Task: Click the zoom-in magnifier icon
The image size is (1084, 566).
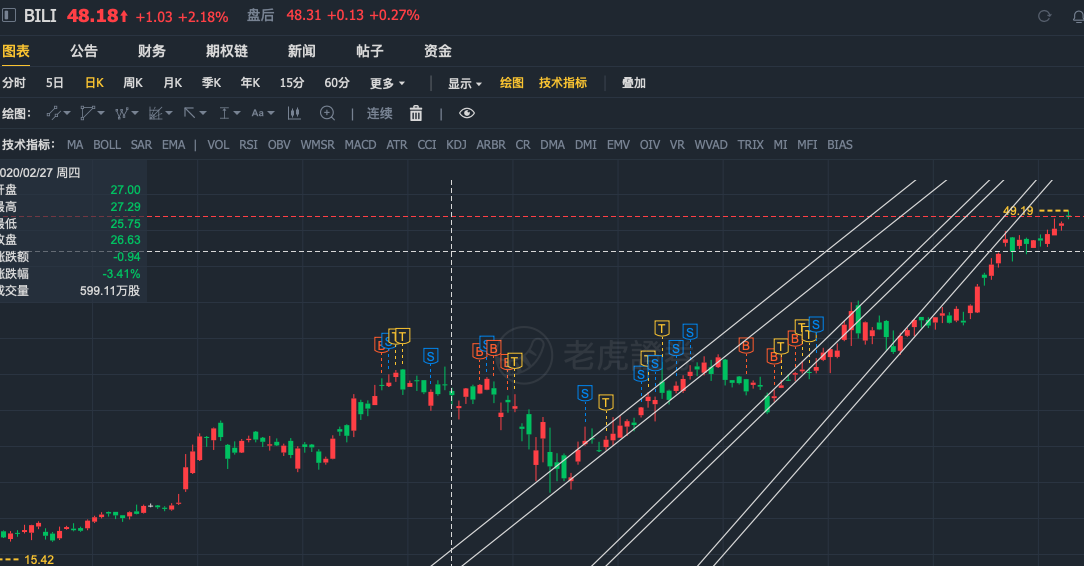Action: point(328,113)
